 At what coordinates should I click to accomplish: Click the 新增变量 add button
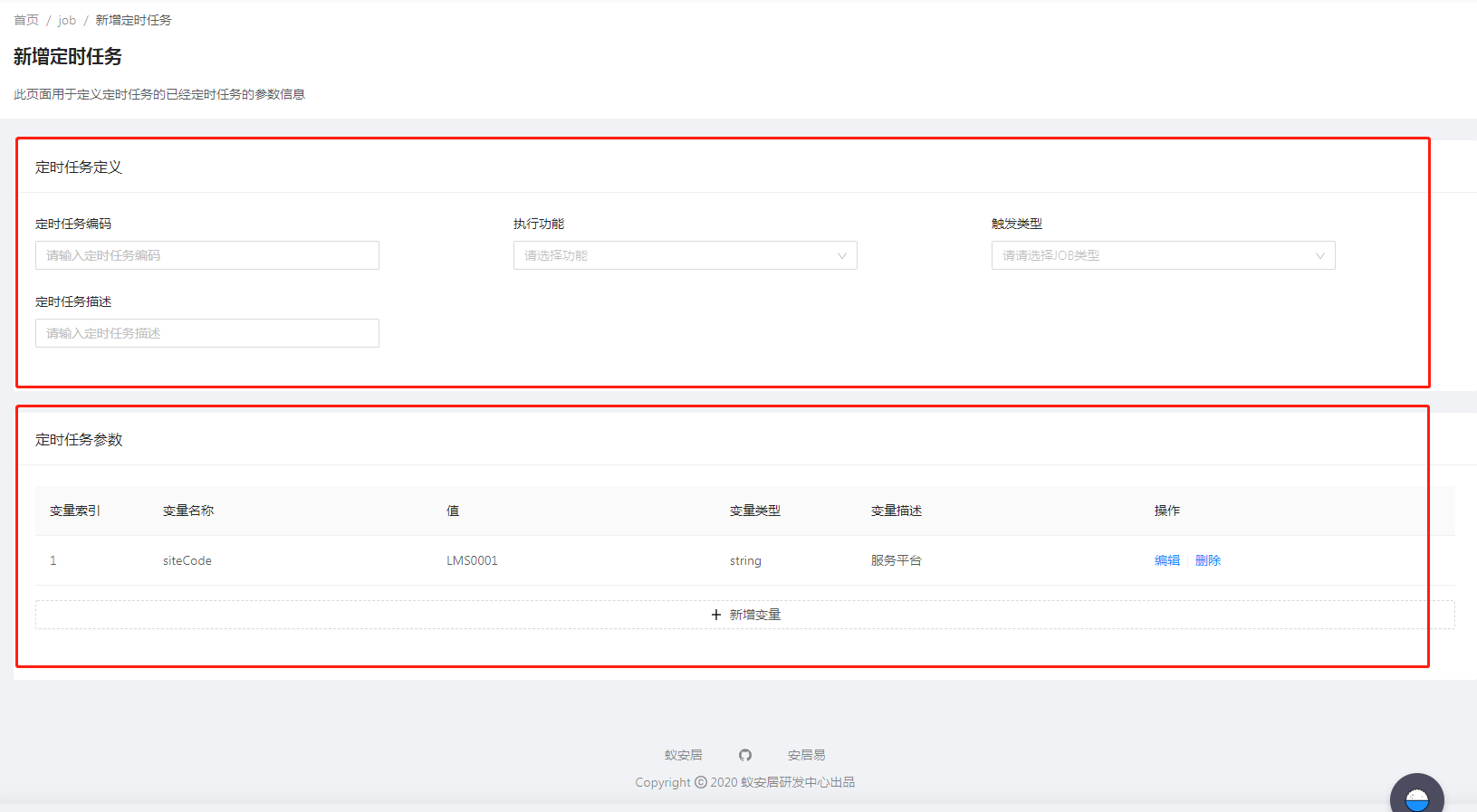click(744, 615)
